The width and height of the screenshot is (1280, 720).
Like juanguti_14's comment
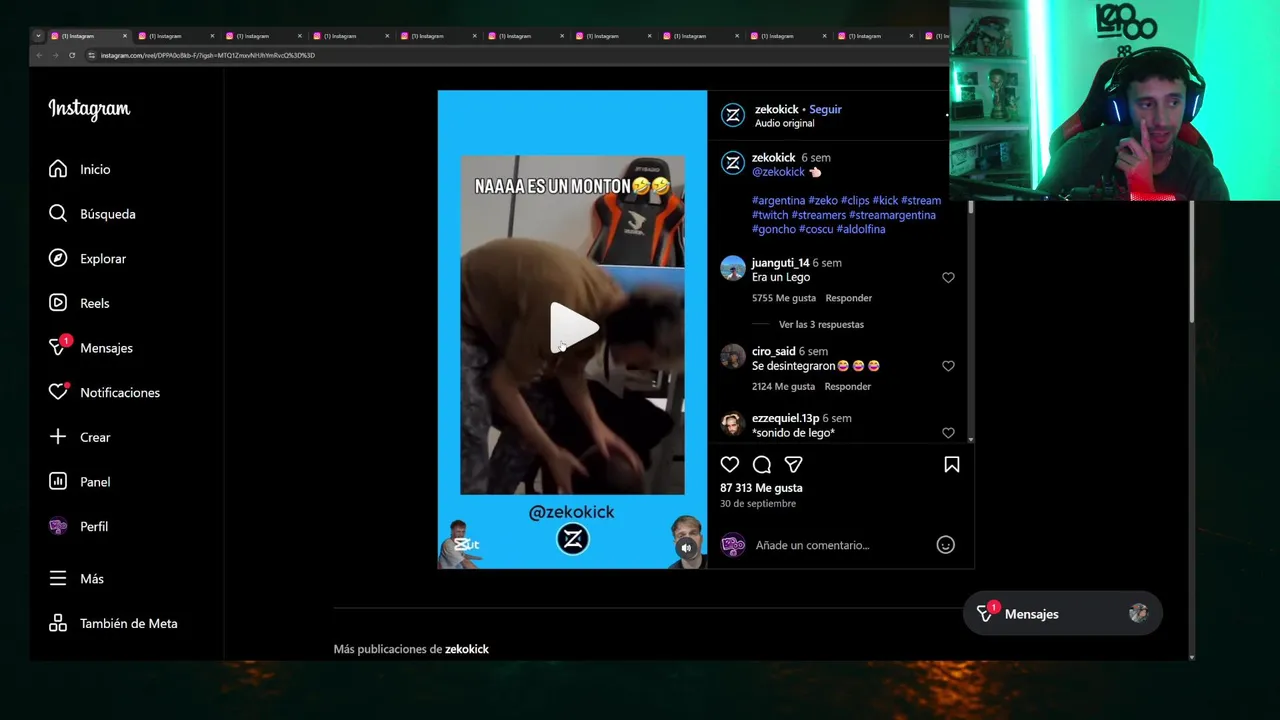pos(948,277)
